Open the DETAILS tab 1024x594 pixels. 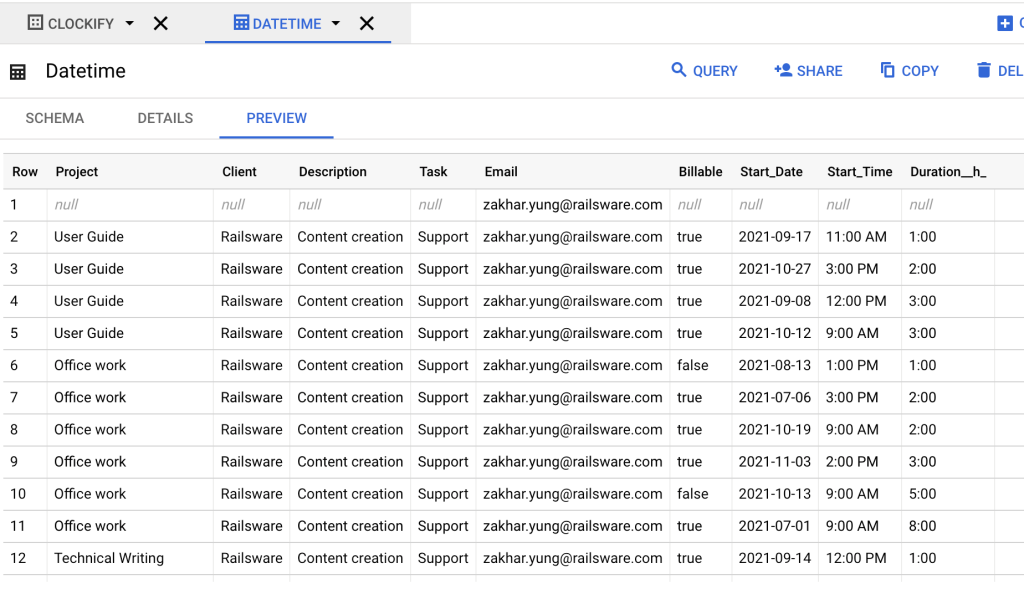pyautogui.click(x=164, y=118)
